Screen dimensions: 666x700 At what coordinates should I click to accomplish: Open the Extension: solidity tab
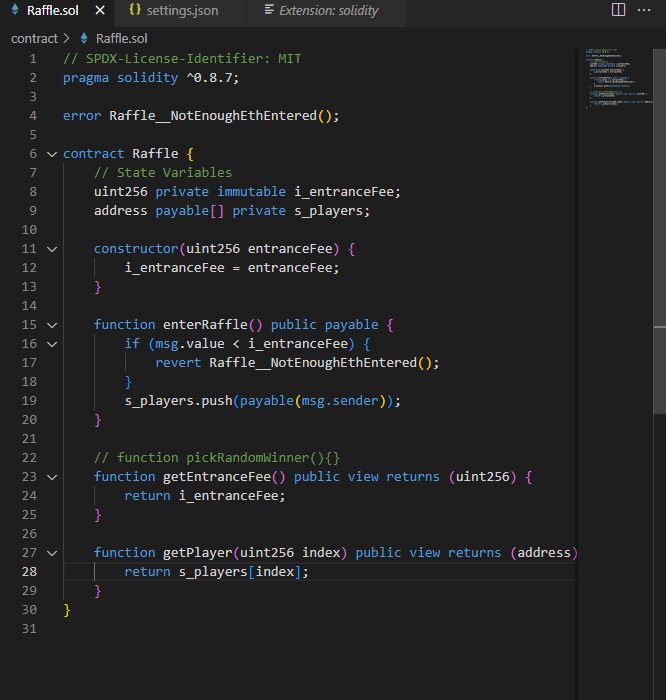coord(327,11)
